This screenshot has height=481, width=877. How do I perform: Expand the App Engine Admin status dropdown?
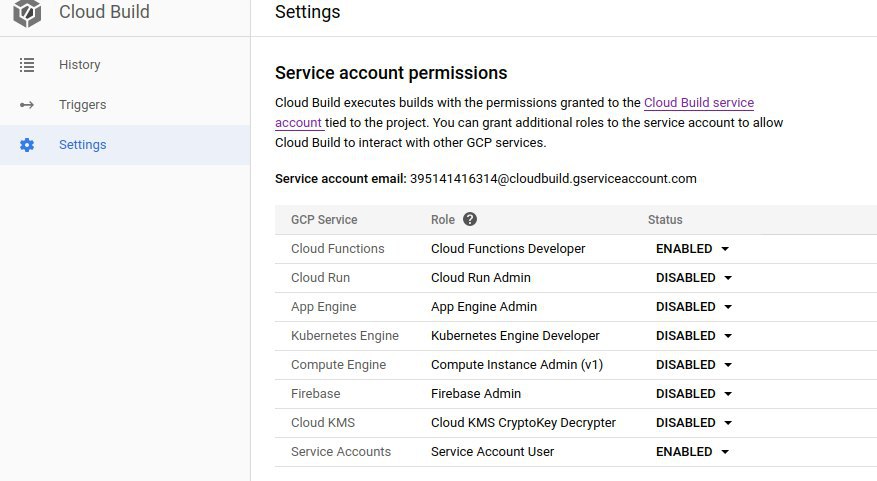point(694,307)
